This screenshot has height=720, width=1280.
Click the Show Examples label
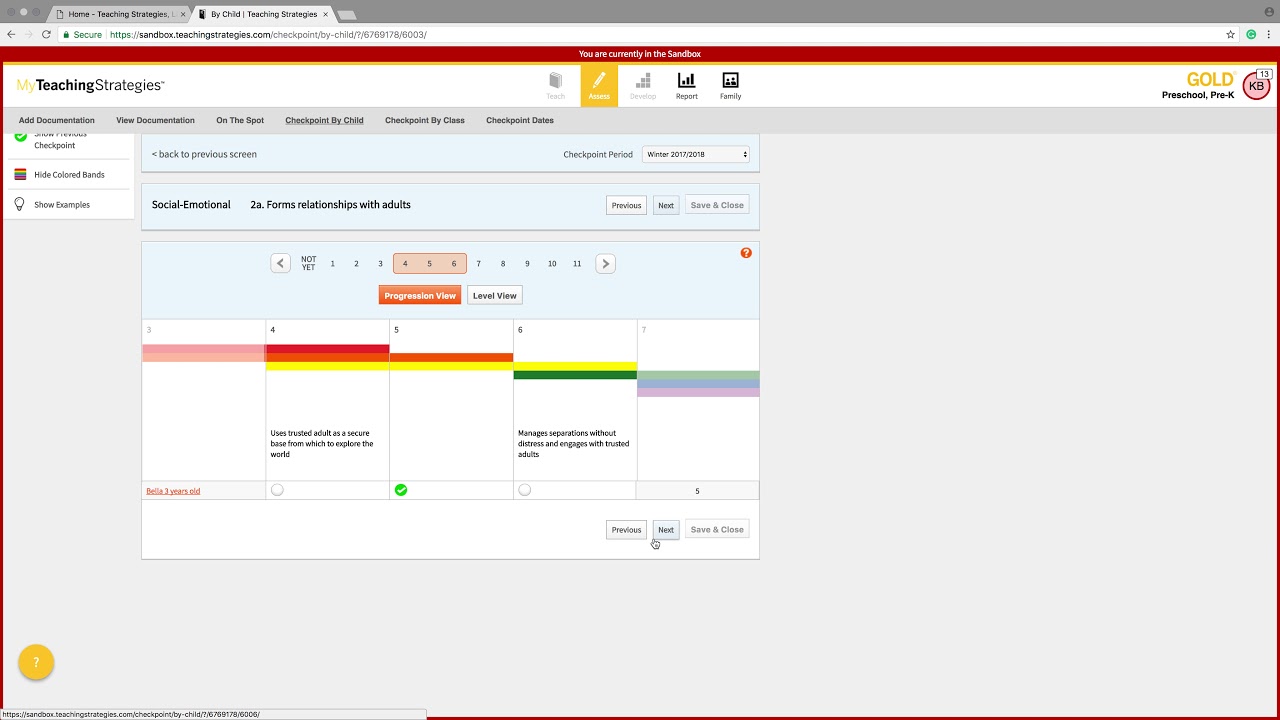pyautogui.click(x=62, y=205)
